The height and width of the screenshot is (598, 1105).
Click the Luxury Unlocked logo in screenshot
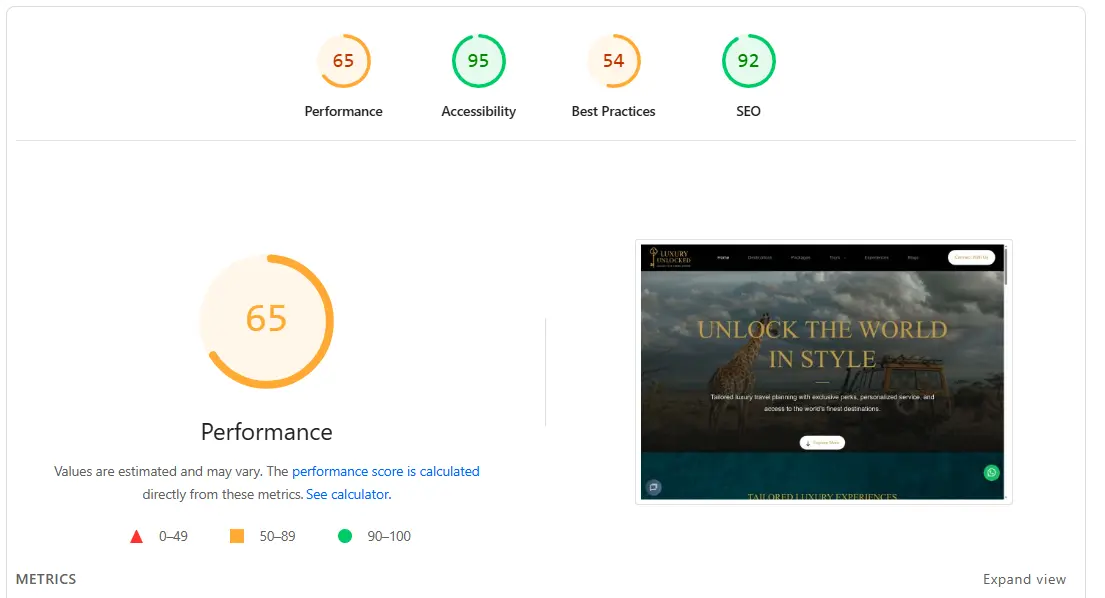(x=670, y=257)
